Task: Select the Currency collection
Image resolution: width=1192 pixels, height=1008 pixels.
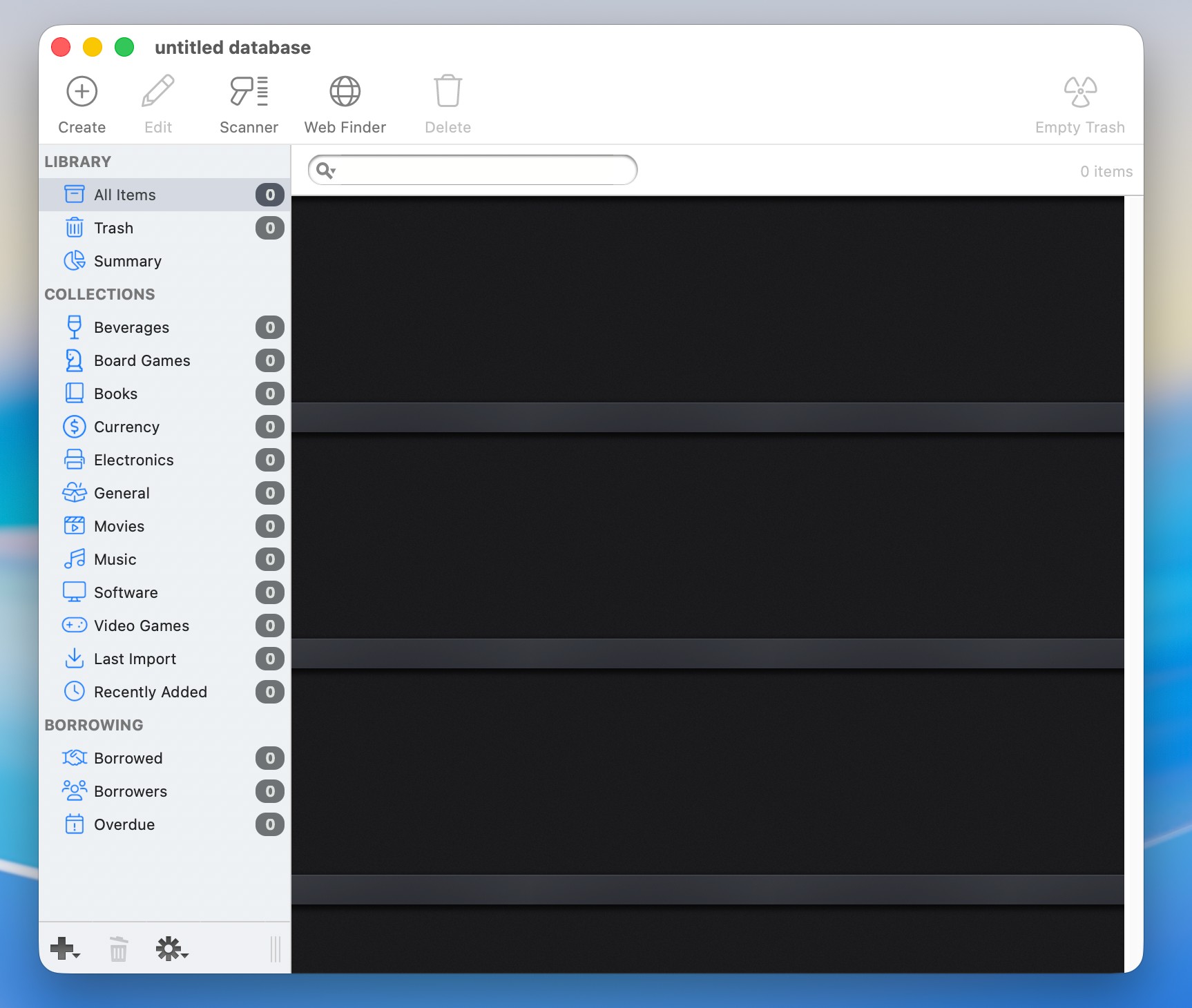Action: tap(126, 427)
